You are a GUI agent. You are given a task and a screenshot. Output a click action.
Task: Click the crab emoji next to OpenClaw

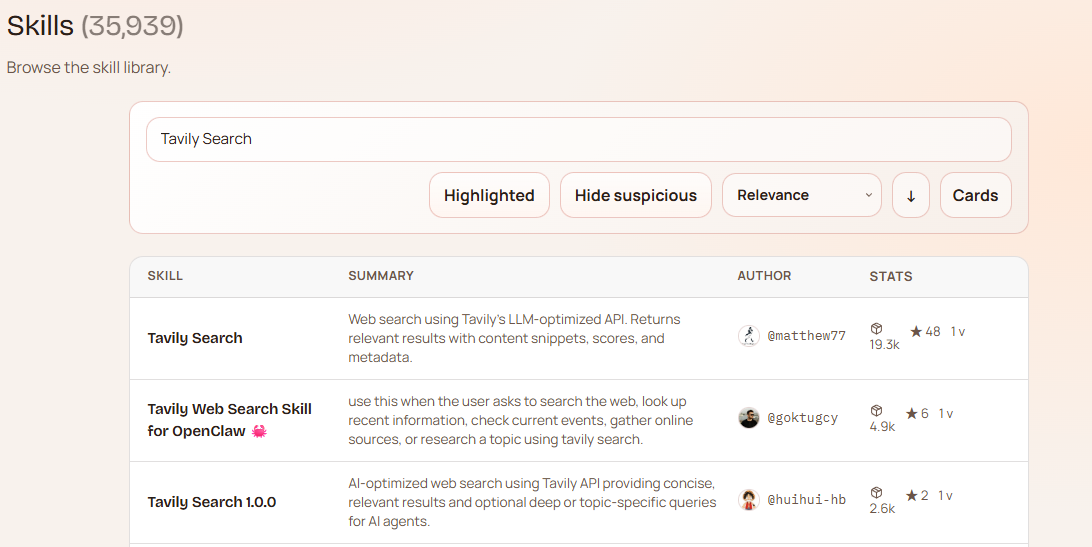click(259, 431)
